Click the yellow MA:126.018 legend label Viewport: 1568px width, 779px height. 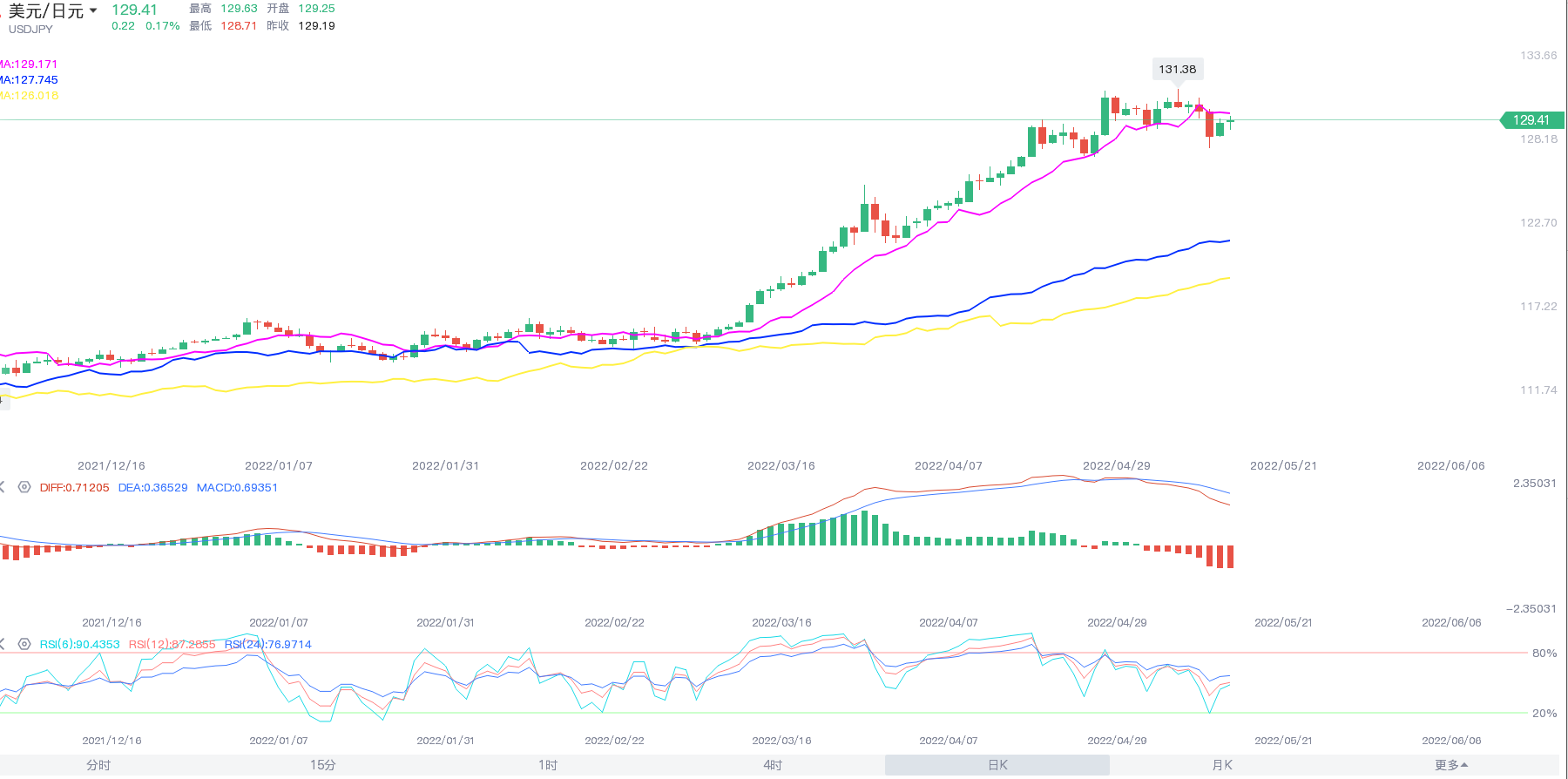point(30,95)
